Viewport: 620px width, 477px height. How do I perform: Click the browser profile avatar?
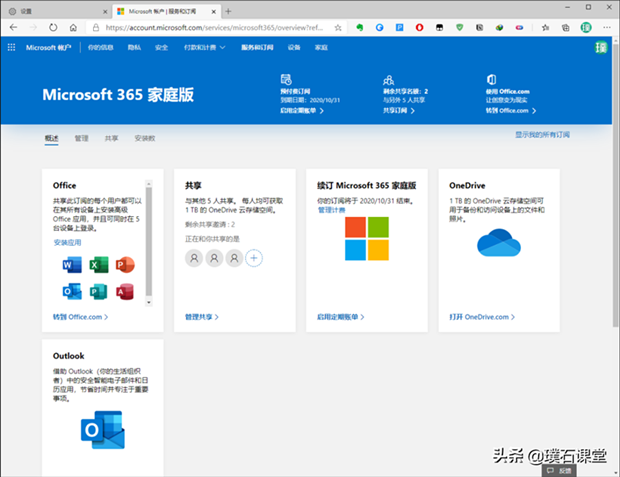click(x=586, y=27)
